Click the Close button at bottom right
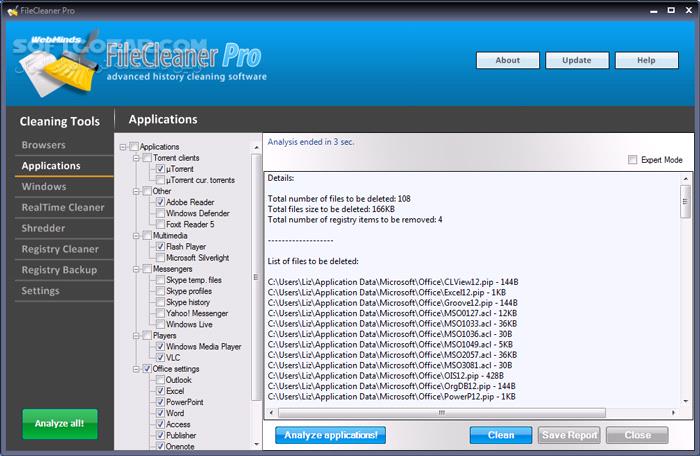 [x=638, y=435]
